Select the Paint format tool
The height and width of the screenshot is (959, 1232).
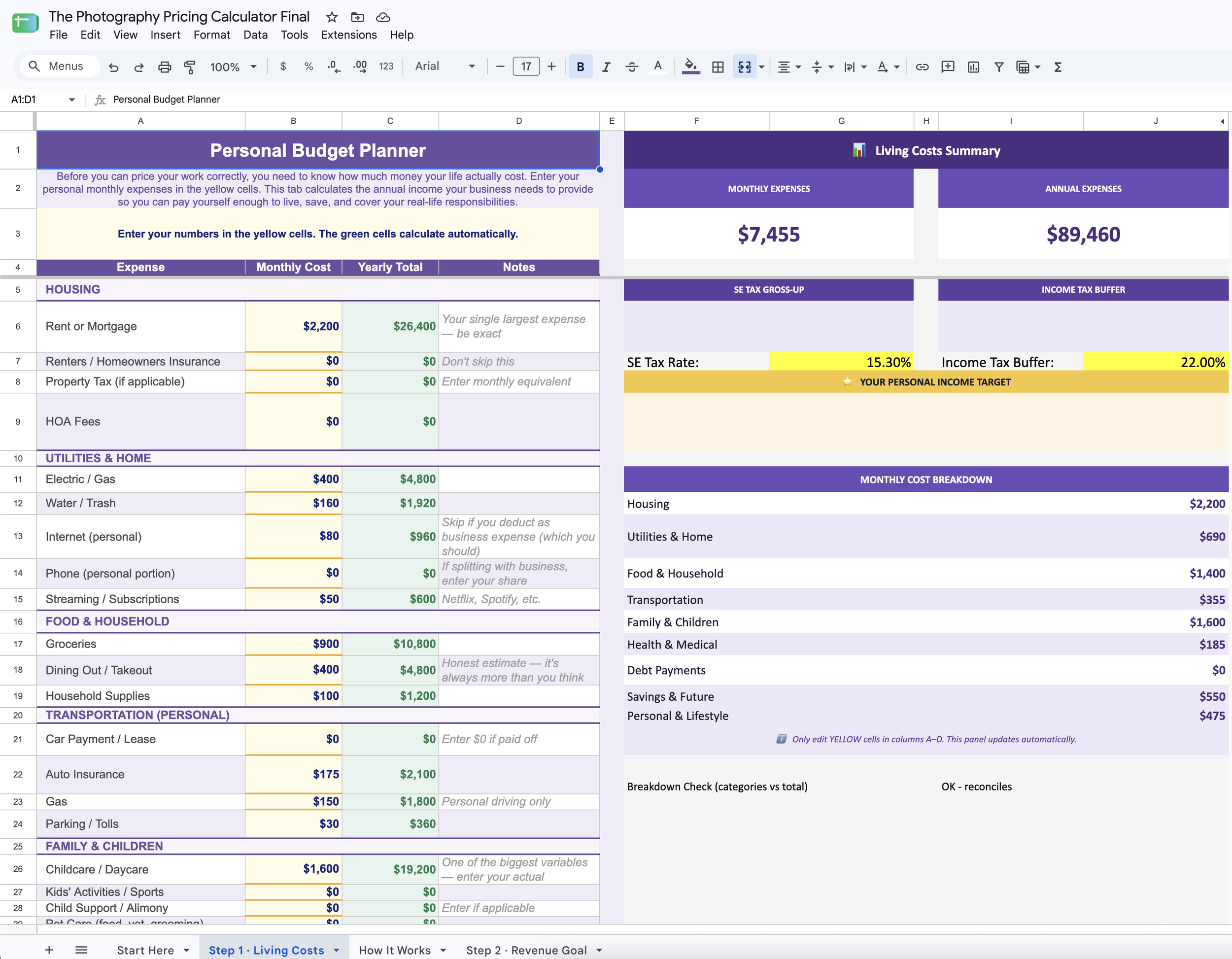190,67
